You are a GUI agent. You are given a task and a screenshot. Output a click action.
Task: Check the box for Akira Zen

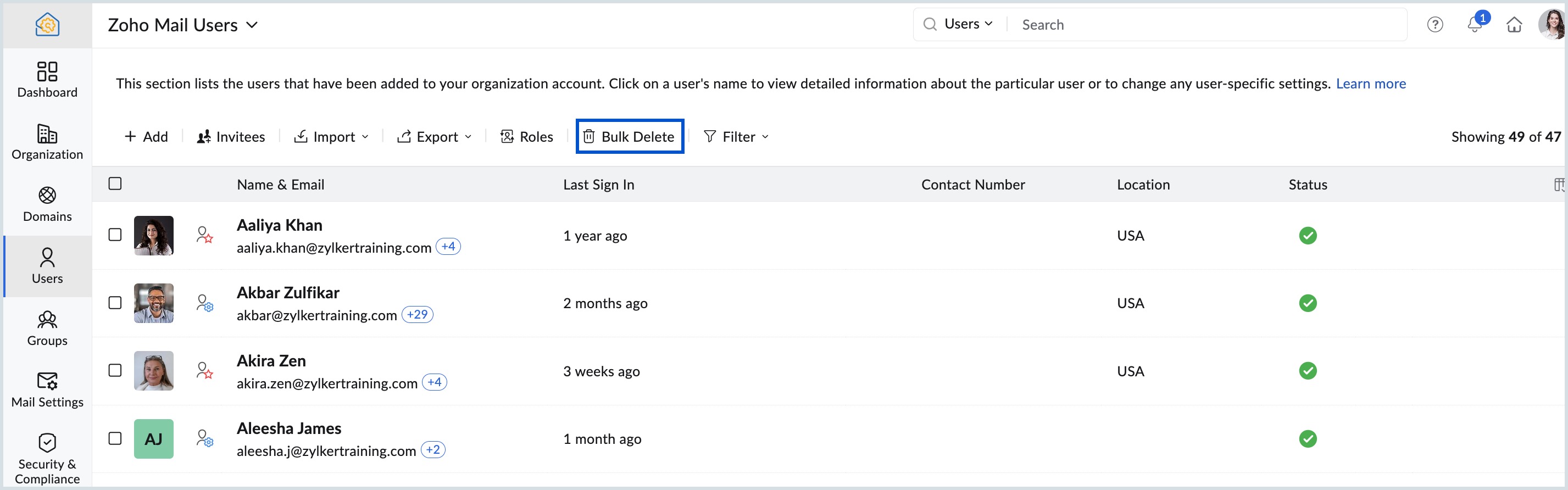click(115, 370)
